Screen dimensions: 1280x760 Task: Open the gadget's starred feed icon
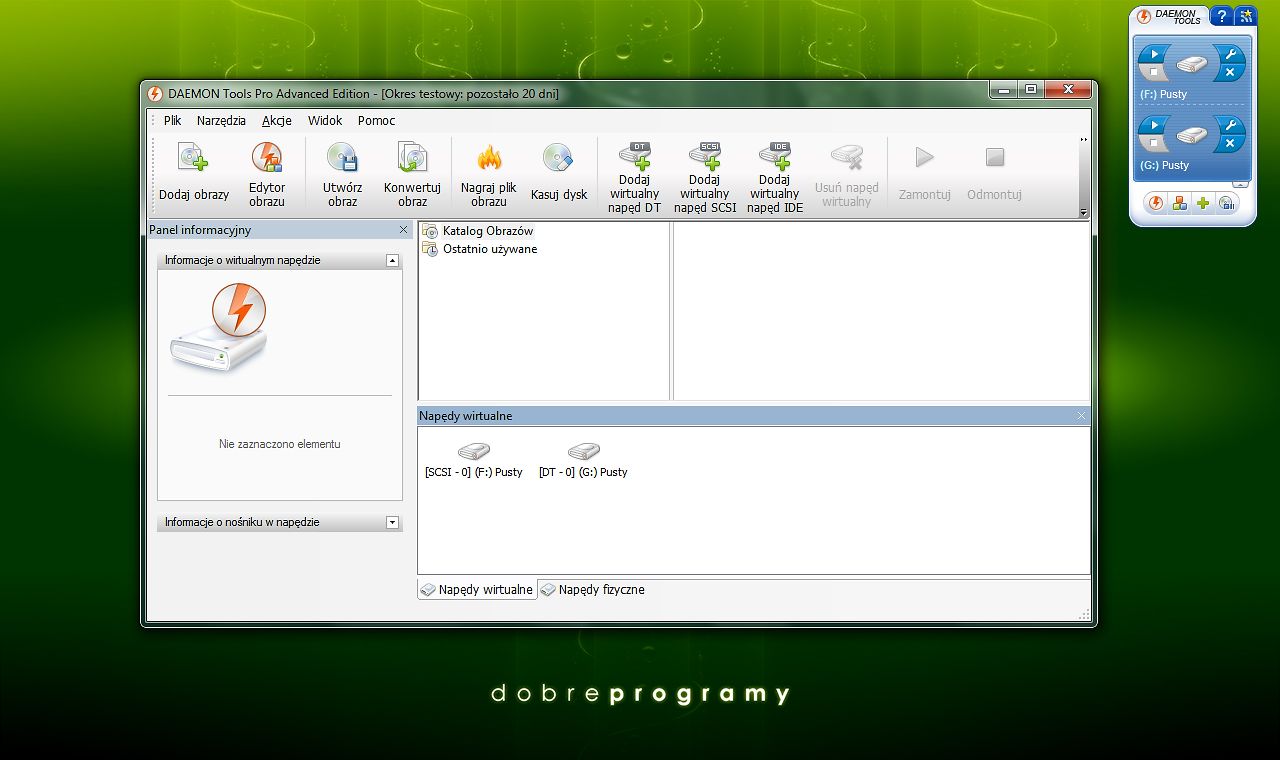point(1246,16)
